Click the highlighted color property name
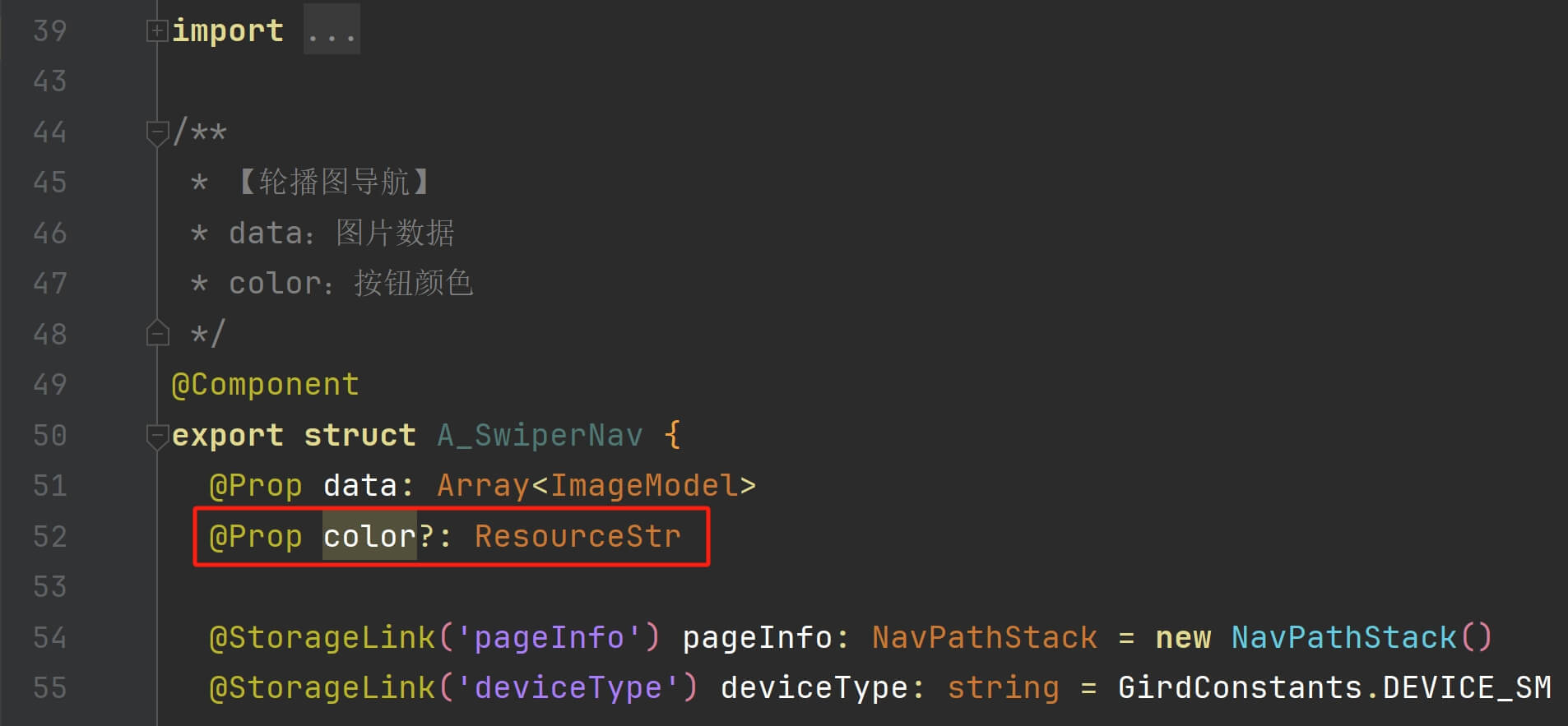 point(369,536)
